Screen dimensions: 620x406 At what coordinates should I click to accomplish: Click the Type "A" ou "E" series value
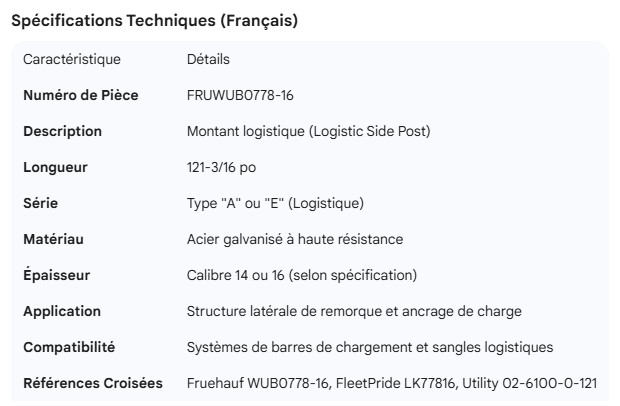coord(275,203)
